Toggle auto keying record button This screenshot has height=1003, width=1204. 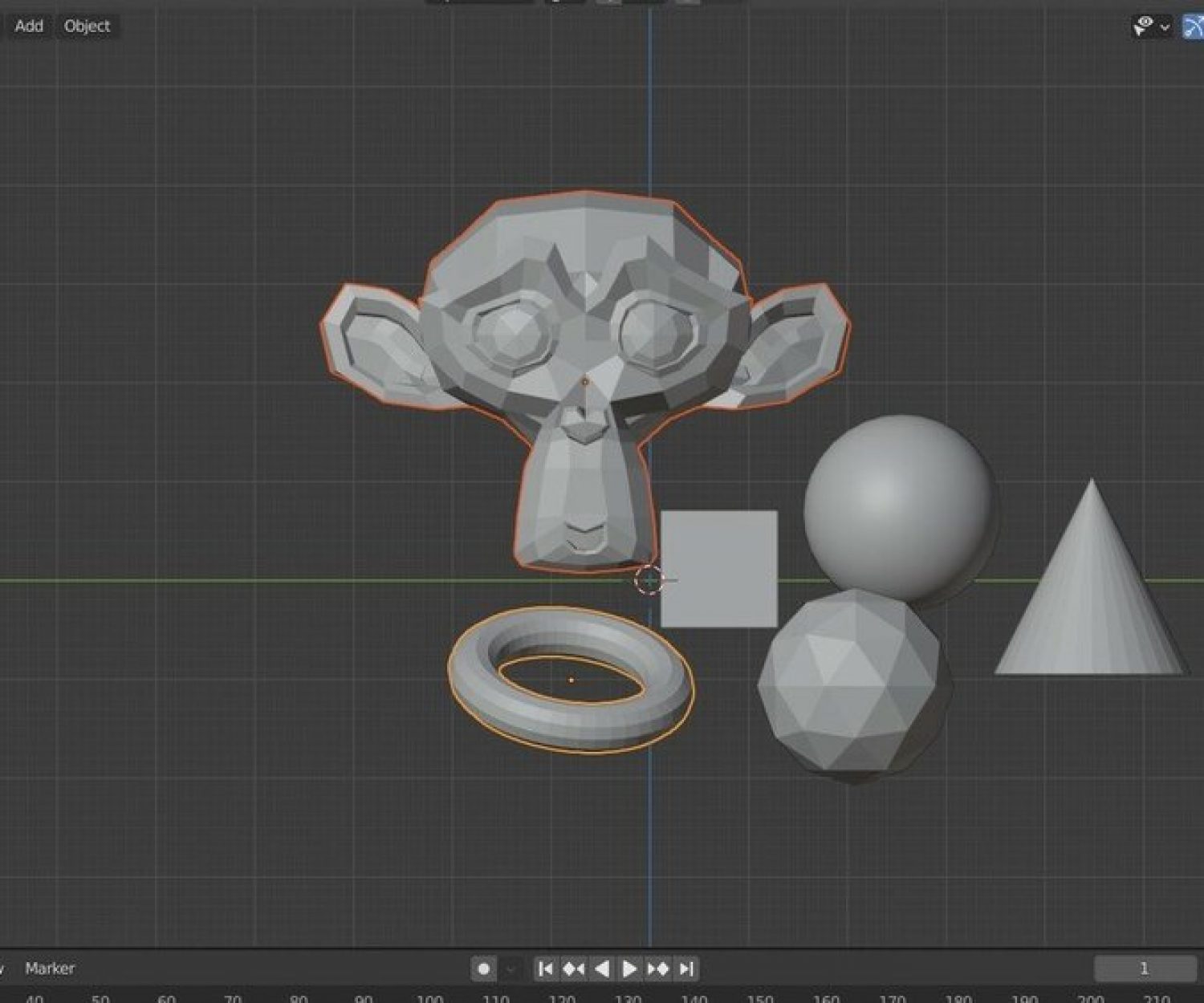pos(483,968)
